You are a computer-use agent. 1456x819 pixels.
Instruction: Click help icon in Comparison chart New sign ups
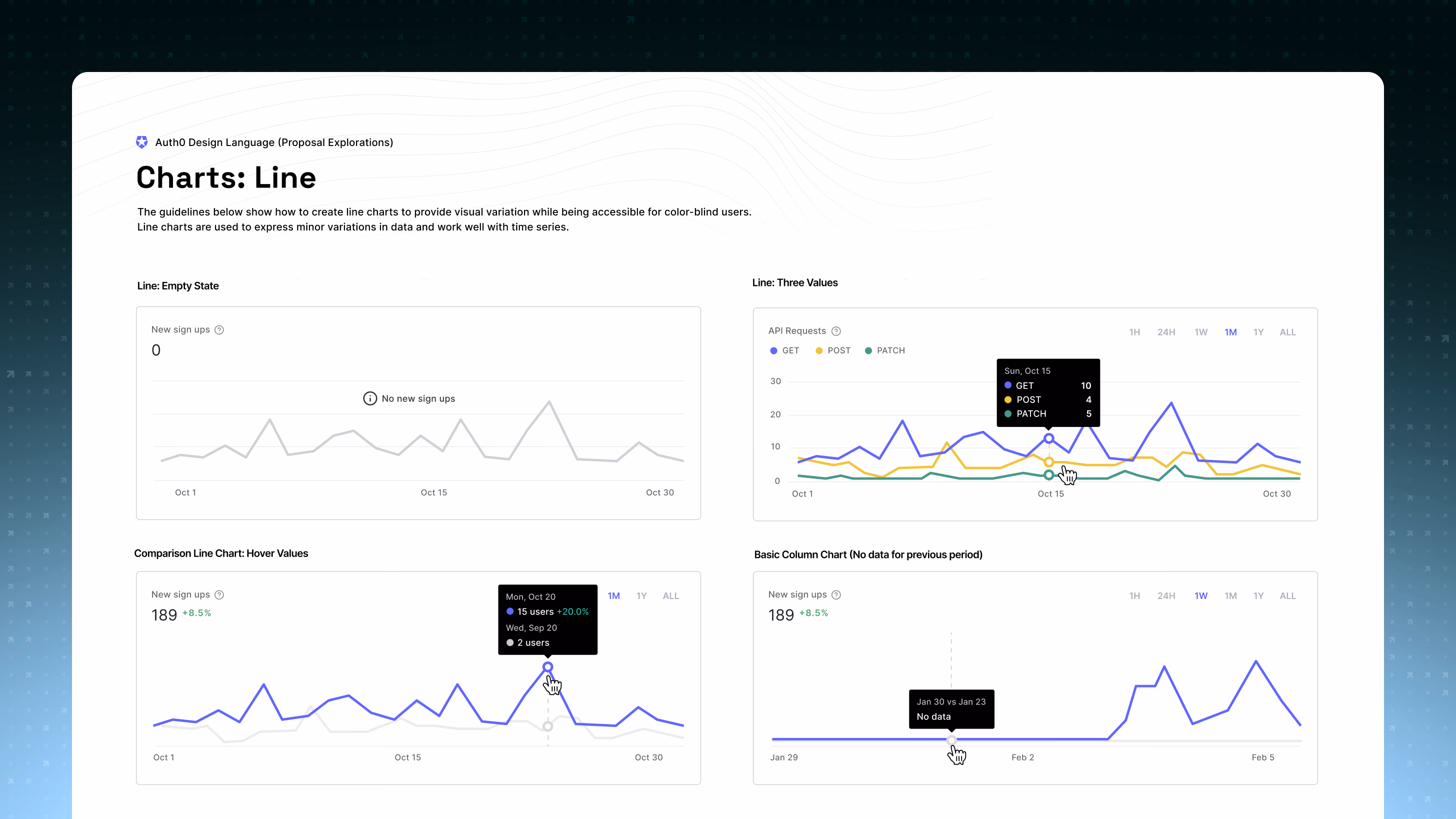click(219, 594)
